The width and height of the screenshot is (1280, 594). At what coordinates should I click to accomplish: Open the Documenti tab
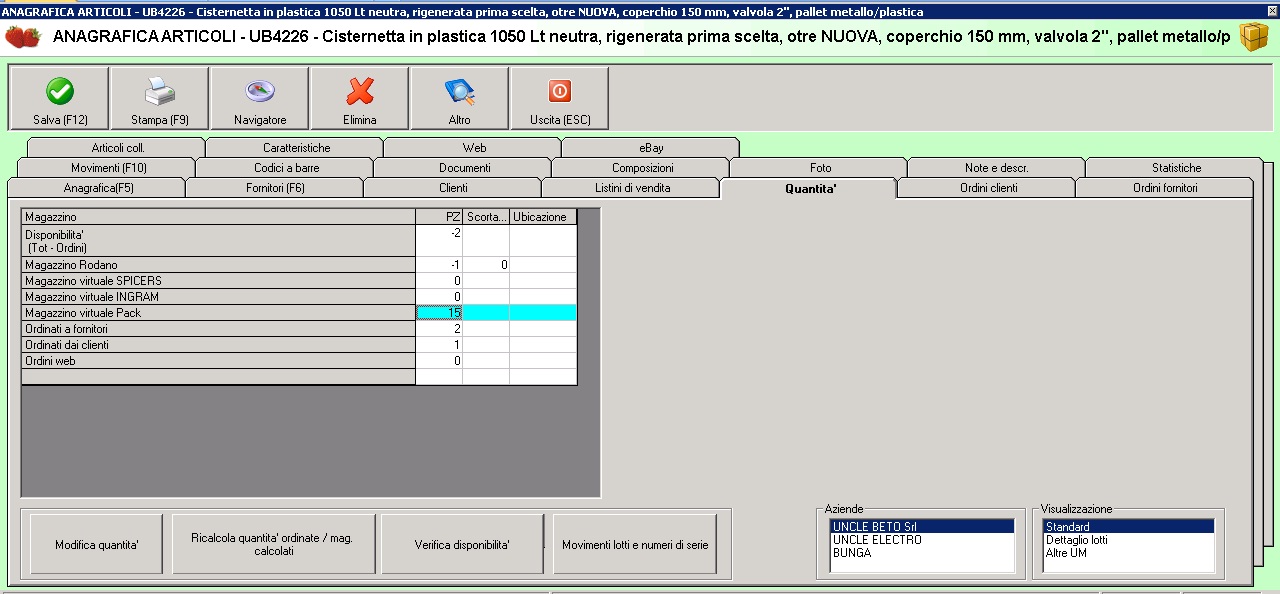(464, 168)
